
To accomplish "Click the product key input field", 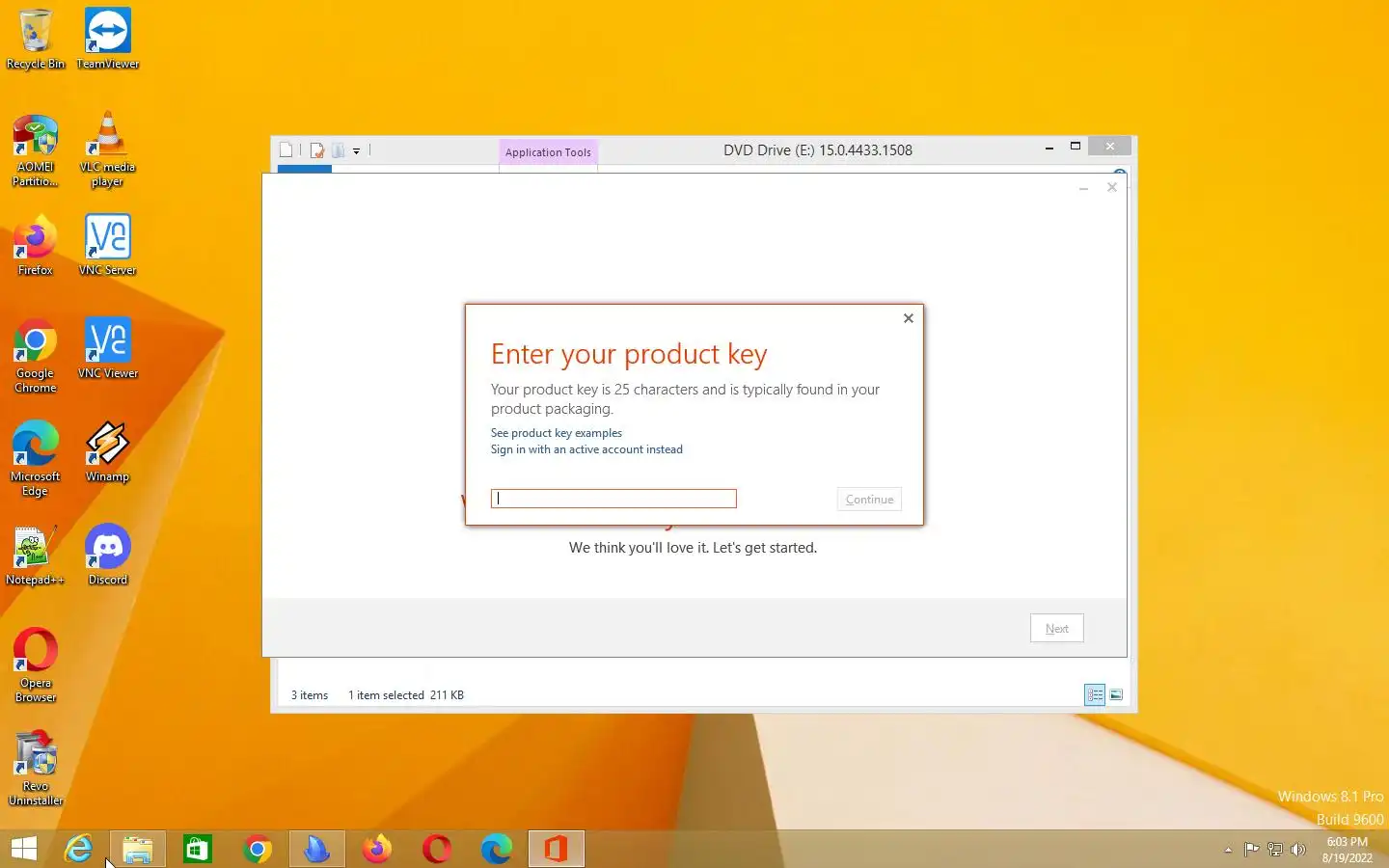I will pos(613,499).
